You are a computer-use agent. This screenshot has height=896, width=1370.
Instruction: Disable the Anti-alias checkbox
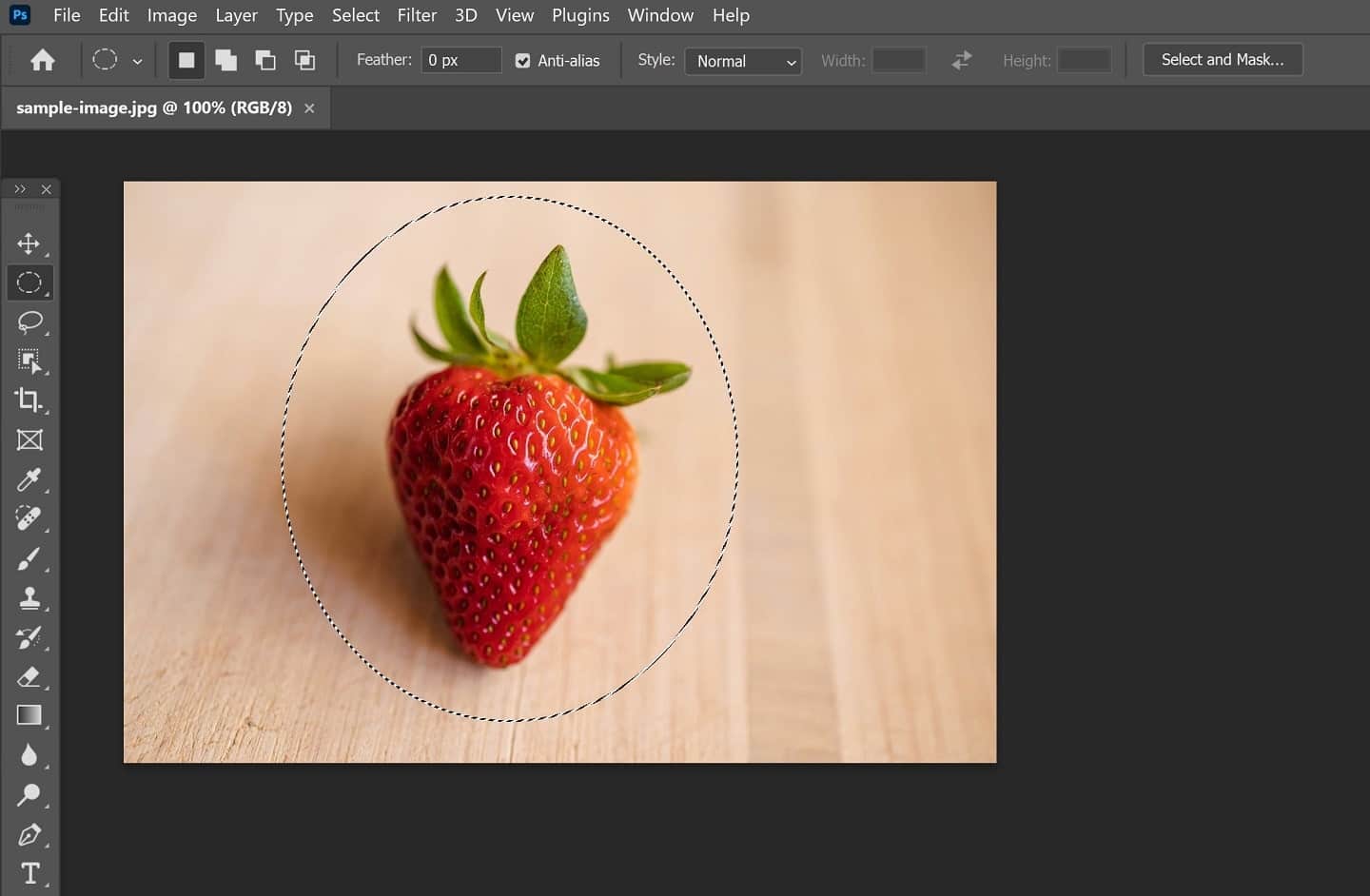[x=522, y=61]
